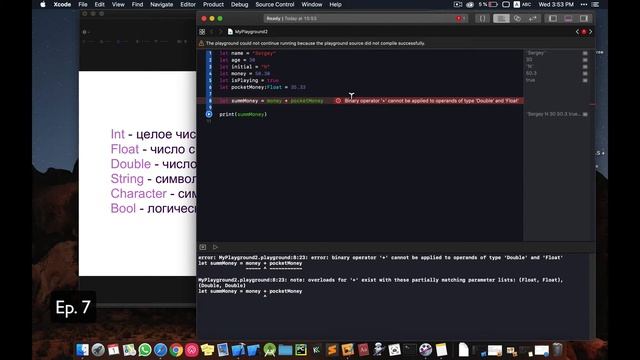Image resolution: width=640 pixels, height=360 pixels.
Task: Open the Find menu
Action: (137, 4)
